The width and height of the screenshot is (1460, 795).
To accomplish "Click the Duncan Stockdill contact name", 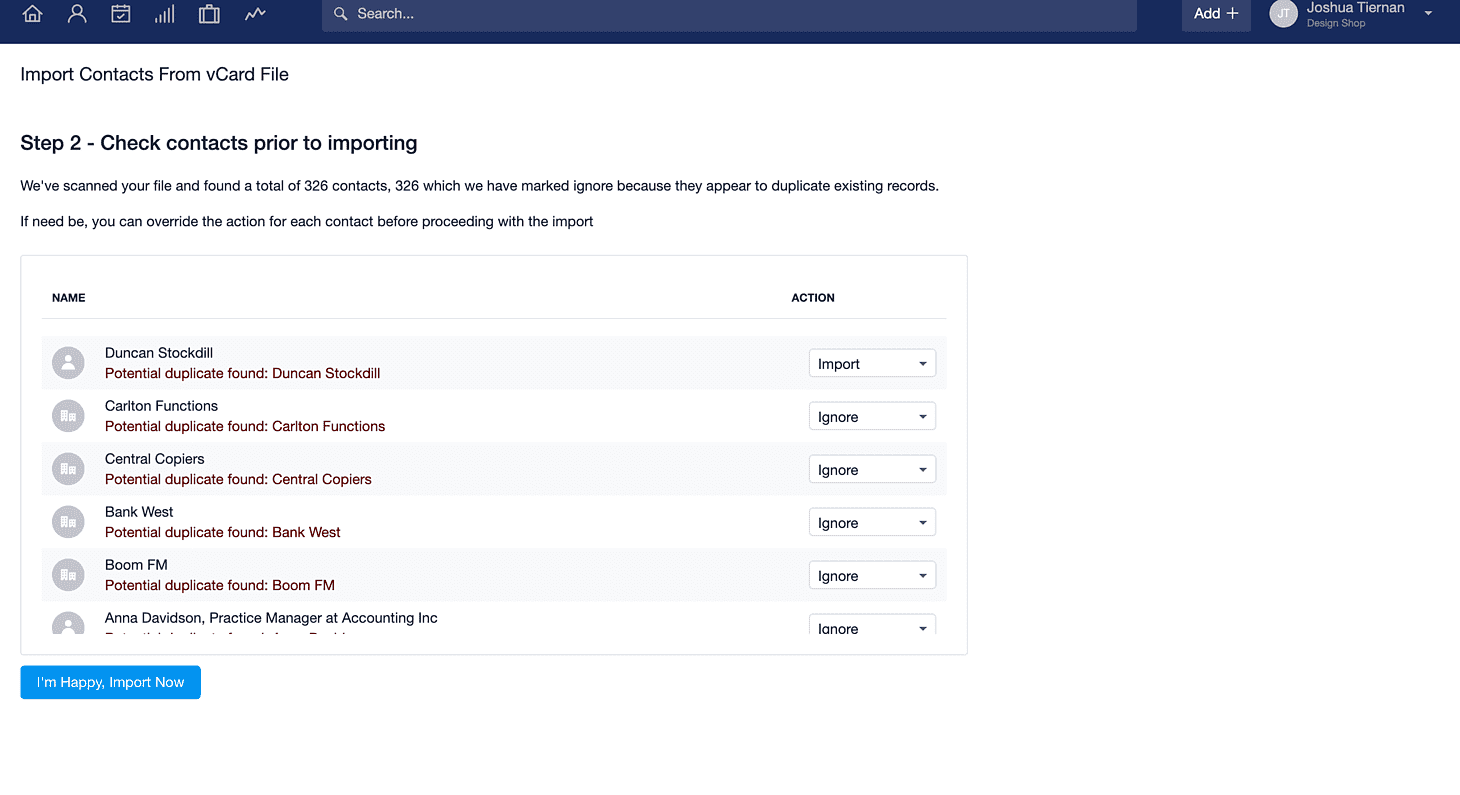I will (159, 353).
